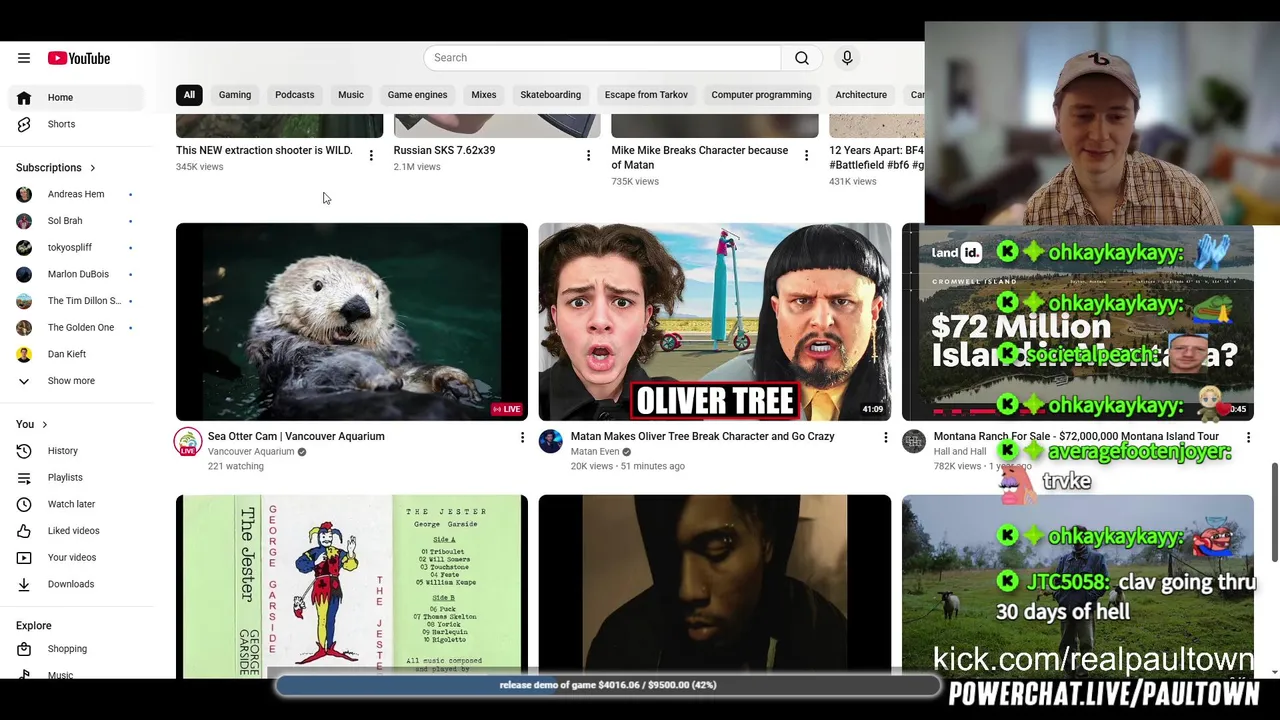
Task: Open Liked videos list
Action: click(77, 531)
